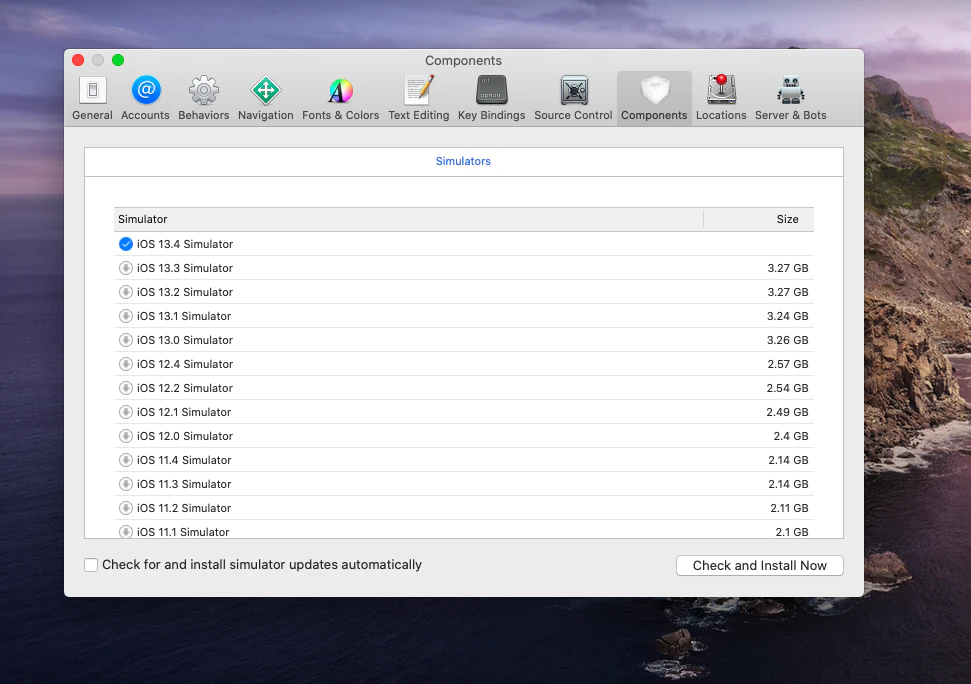971x684 pixels.
Task: Click the 2.49 GB size value
Action: click(788, 412)
